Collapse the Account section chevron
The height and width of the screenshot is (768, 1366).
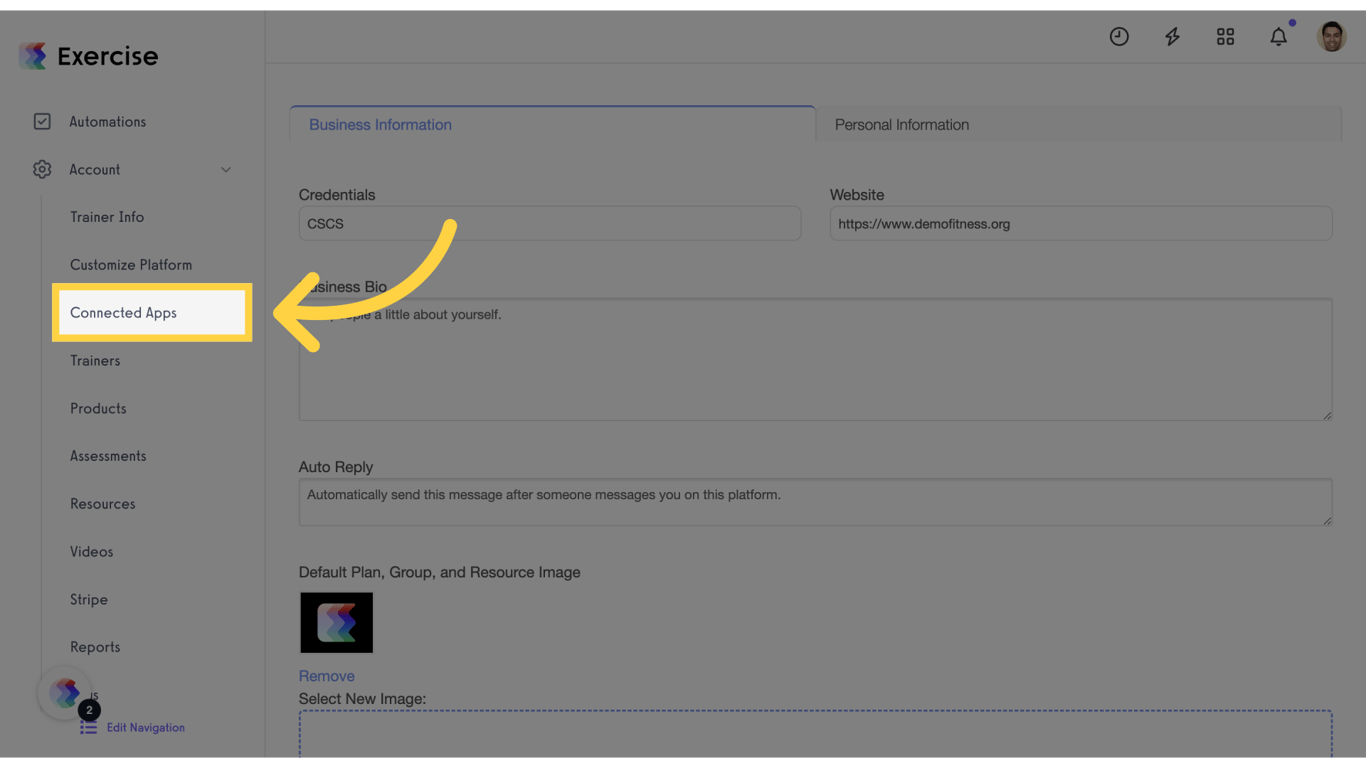click(x=226, y=169)
